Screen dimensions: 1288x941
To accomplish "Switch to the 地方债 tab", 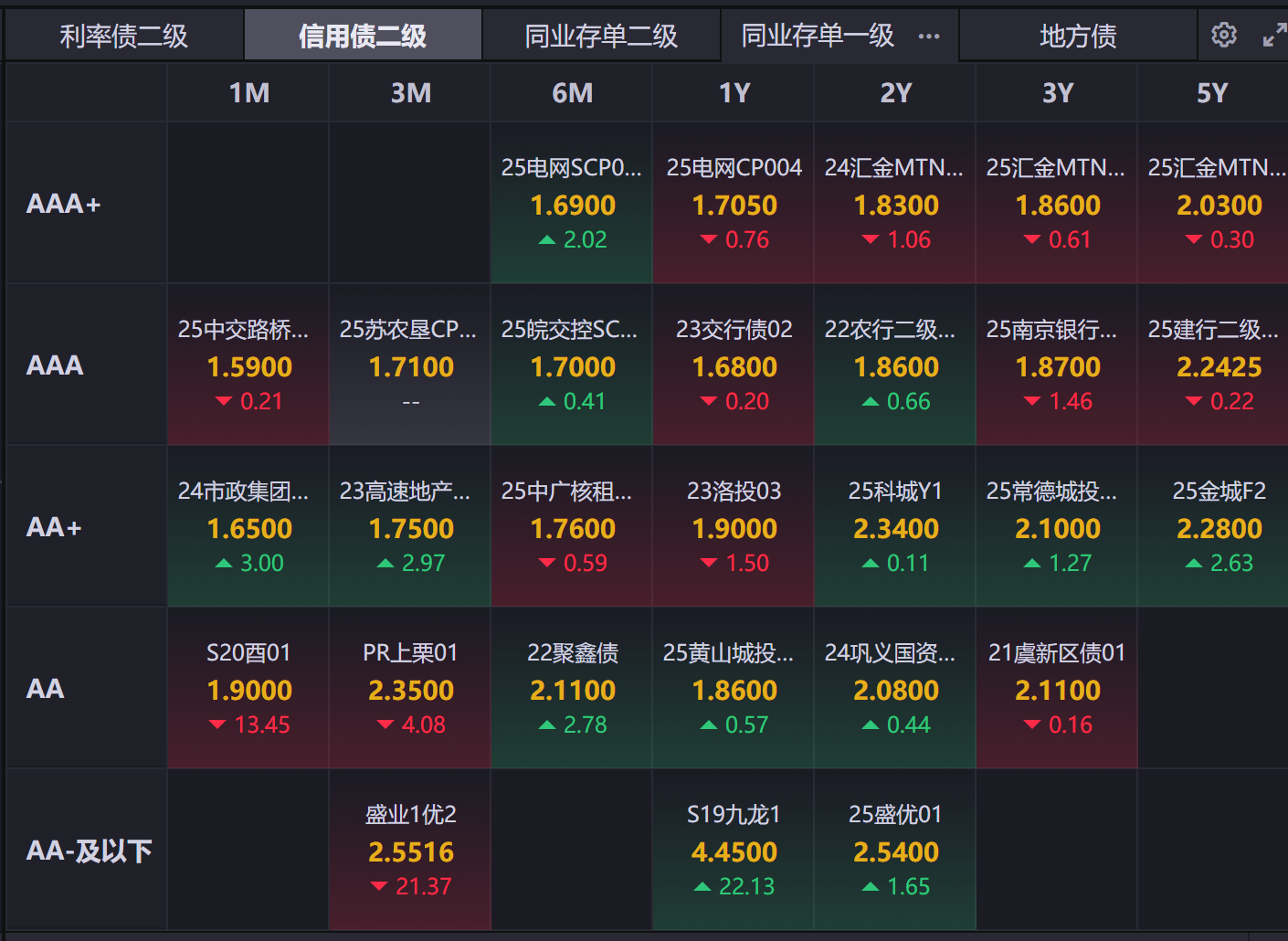I will pos(1078,36).
